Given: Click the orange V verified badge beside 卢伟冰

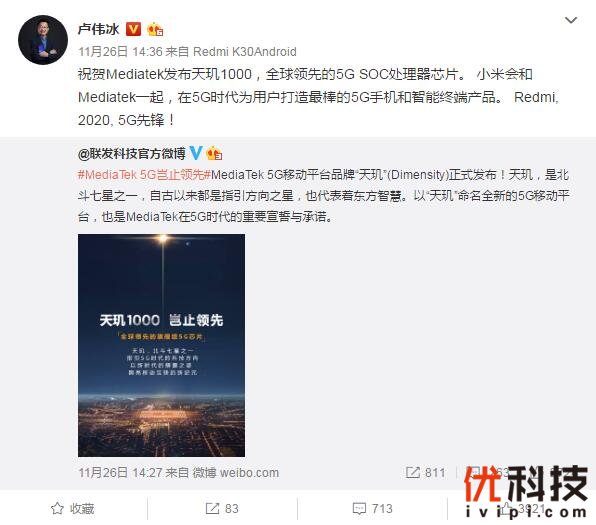Looking at the screenshot, I should click(133, 29).
